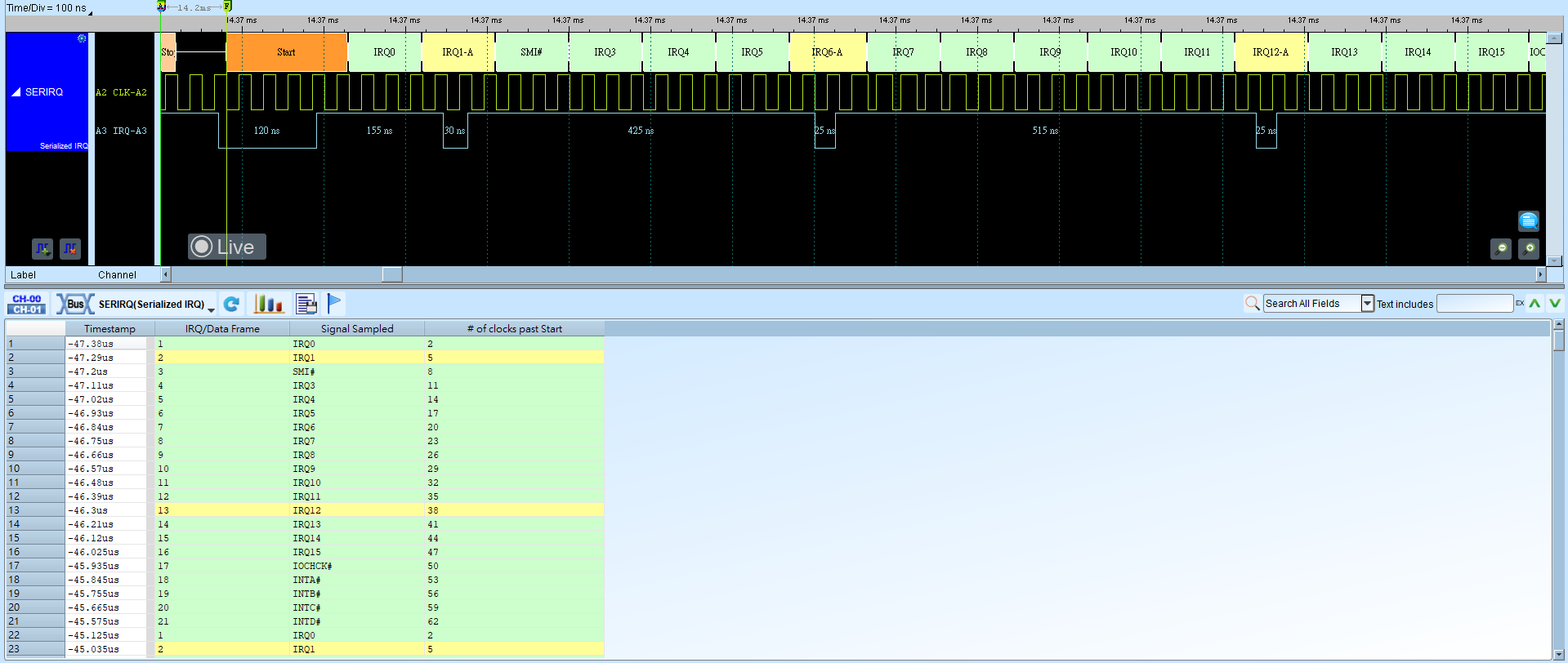Refresh the decode list with the blue arrow
Viewport: 1568px width, 663px height.
[231, 305]
